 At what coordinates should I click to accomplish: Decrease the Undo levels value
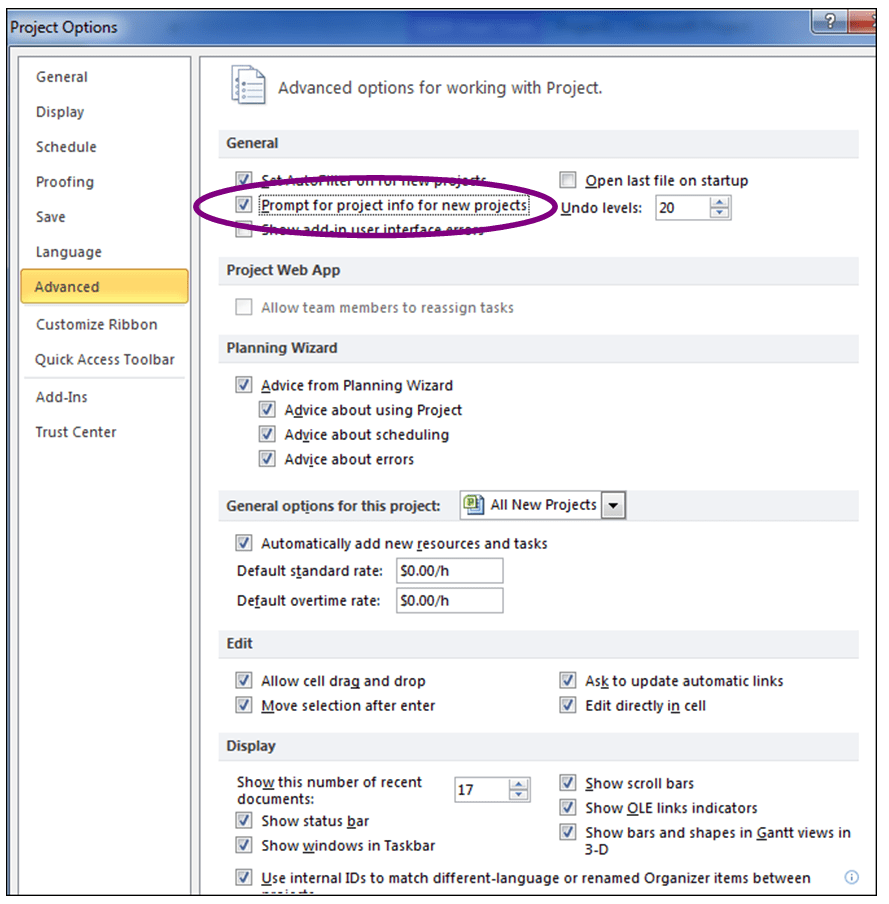[720, 213]
